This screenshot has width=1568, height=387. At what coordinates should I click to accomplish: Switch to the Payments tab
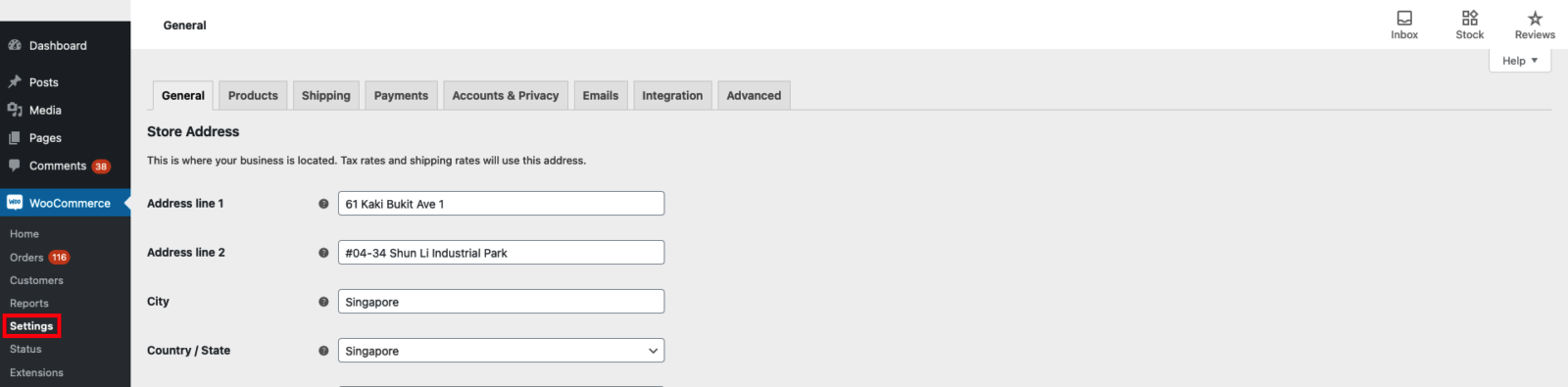[x=401, y=96]
